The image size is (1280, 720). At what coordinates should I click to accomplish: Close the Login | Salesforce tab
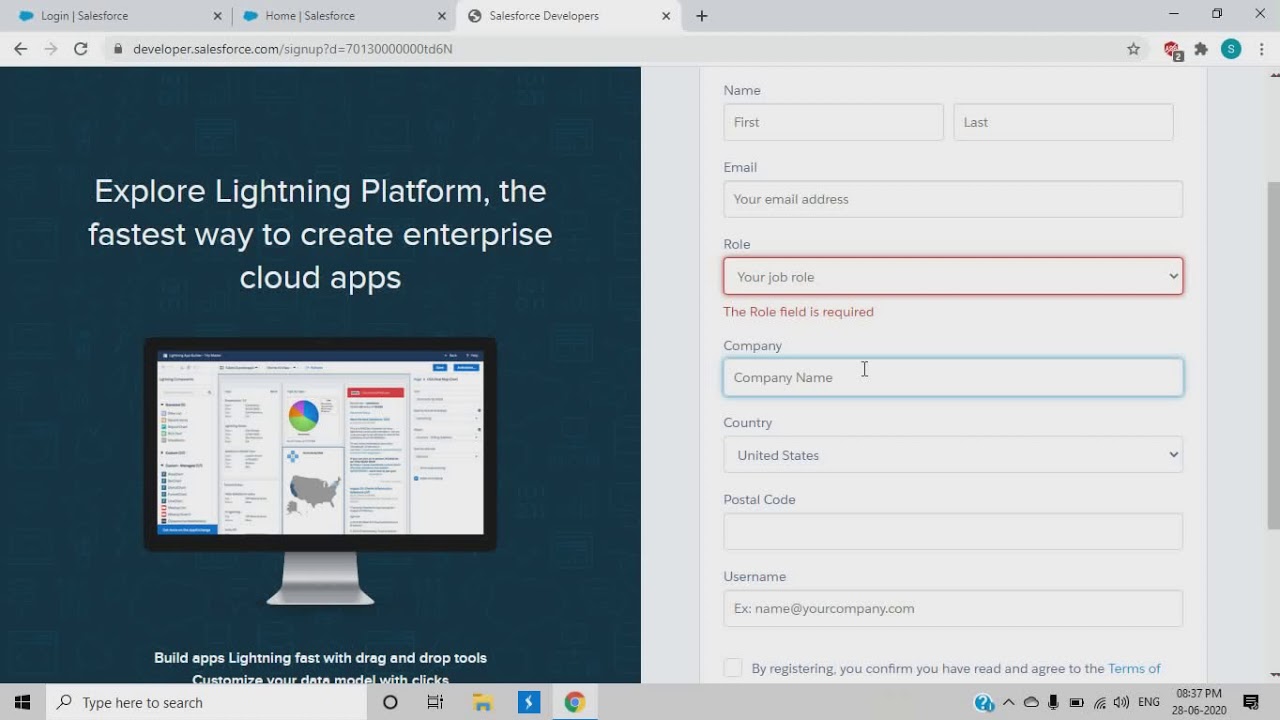coord(218,16)
